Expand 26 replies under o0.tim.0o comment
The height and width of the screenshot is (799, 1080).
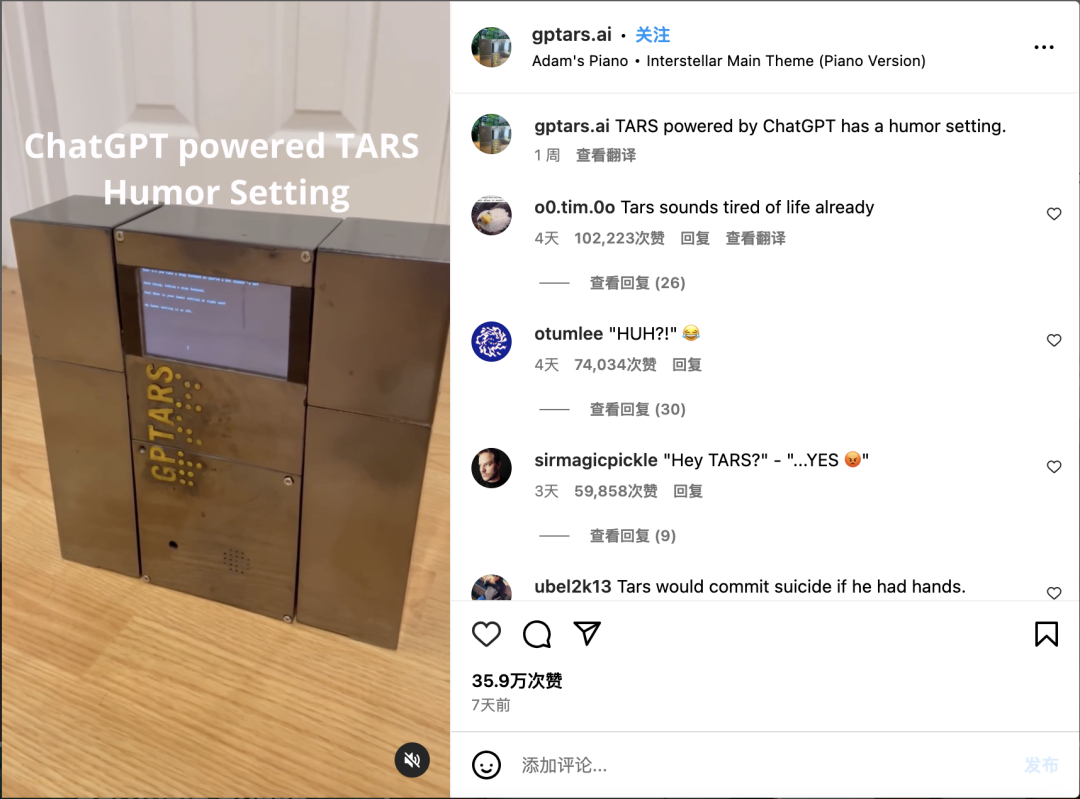pos(637,282)
